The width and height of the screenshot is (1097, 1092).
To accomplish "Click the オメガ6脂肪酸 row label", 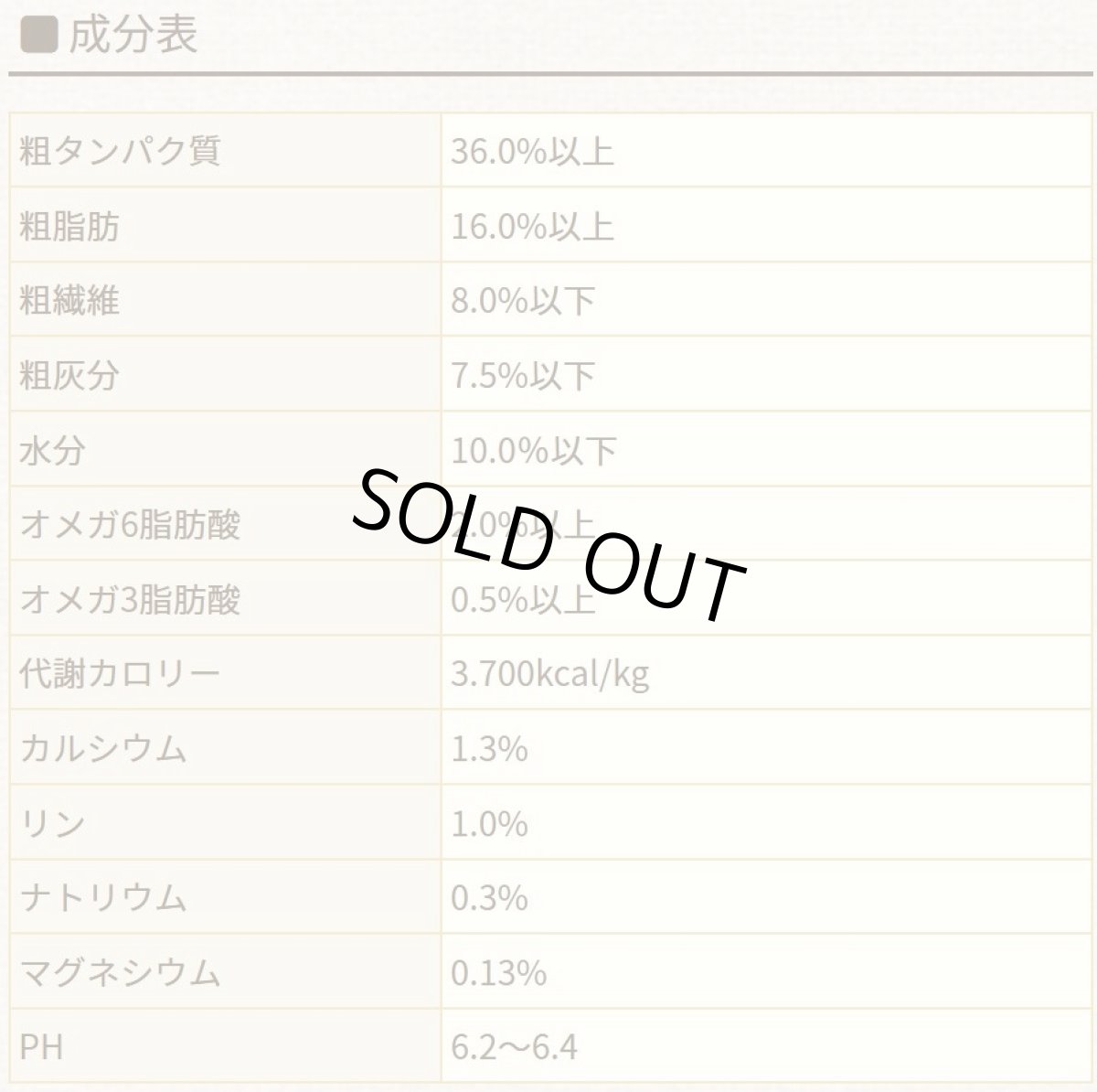I will point(130,526).
